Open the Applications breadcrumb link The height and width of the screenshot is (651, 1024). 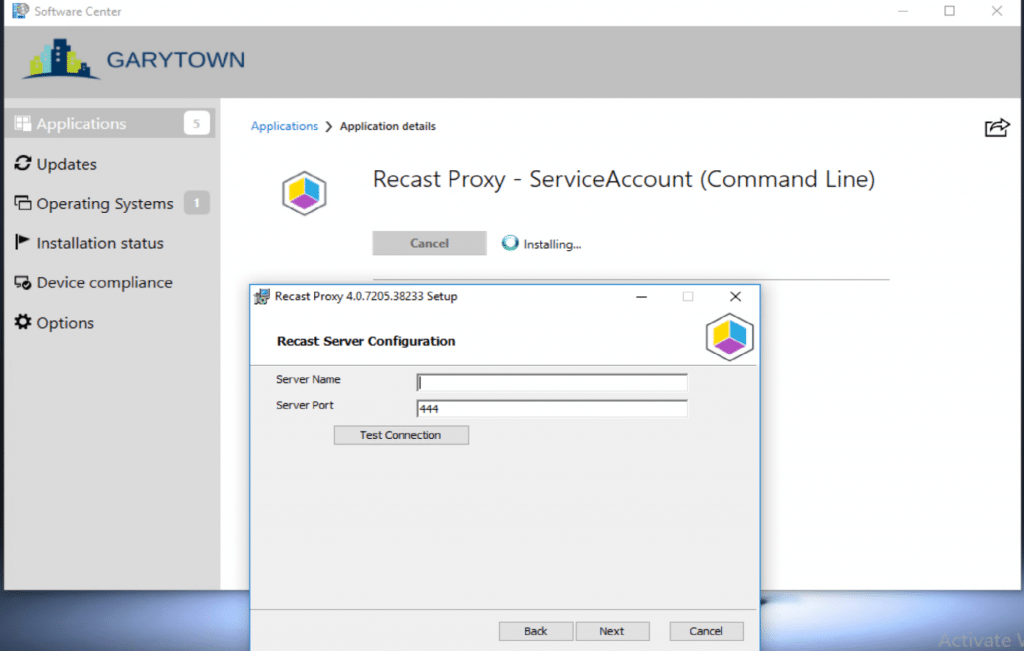pyautogui.click(x=284, y=126)
